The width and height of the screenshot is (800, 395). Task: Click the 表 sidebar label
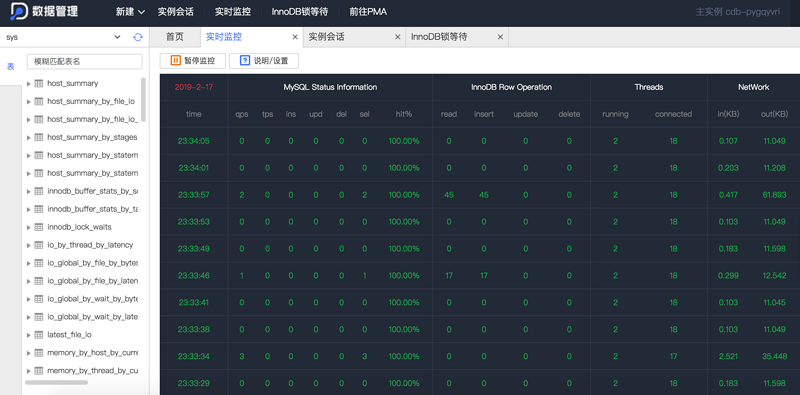10,67
